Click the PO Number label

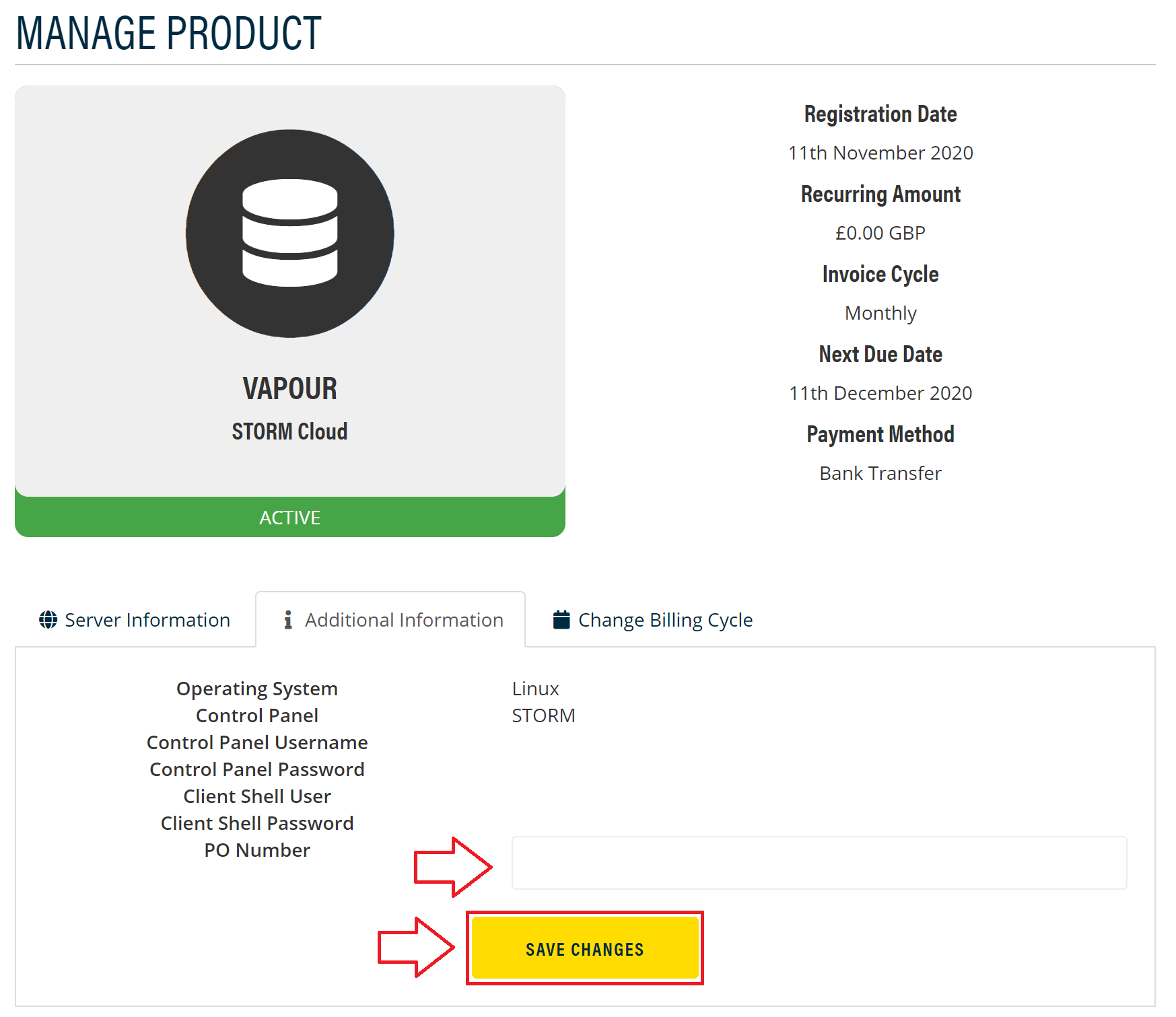[x=257, y=850]
